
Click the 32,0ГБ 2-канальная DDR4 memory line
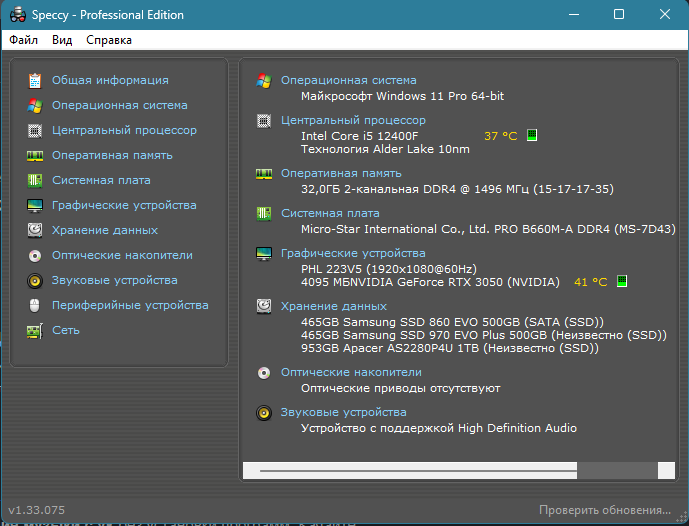tap(457, 189)
